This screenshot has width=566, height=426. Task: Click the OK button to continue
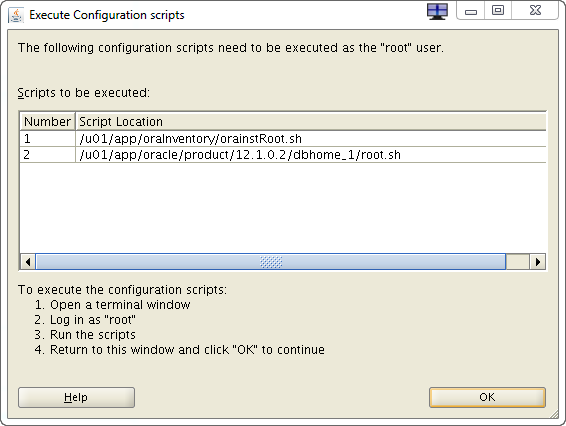(487, 397)
